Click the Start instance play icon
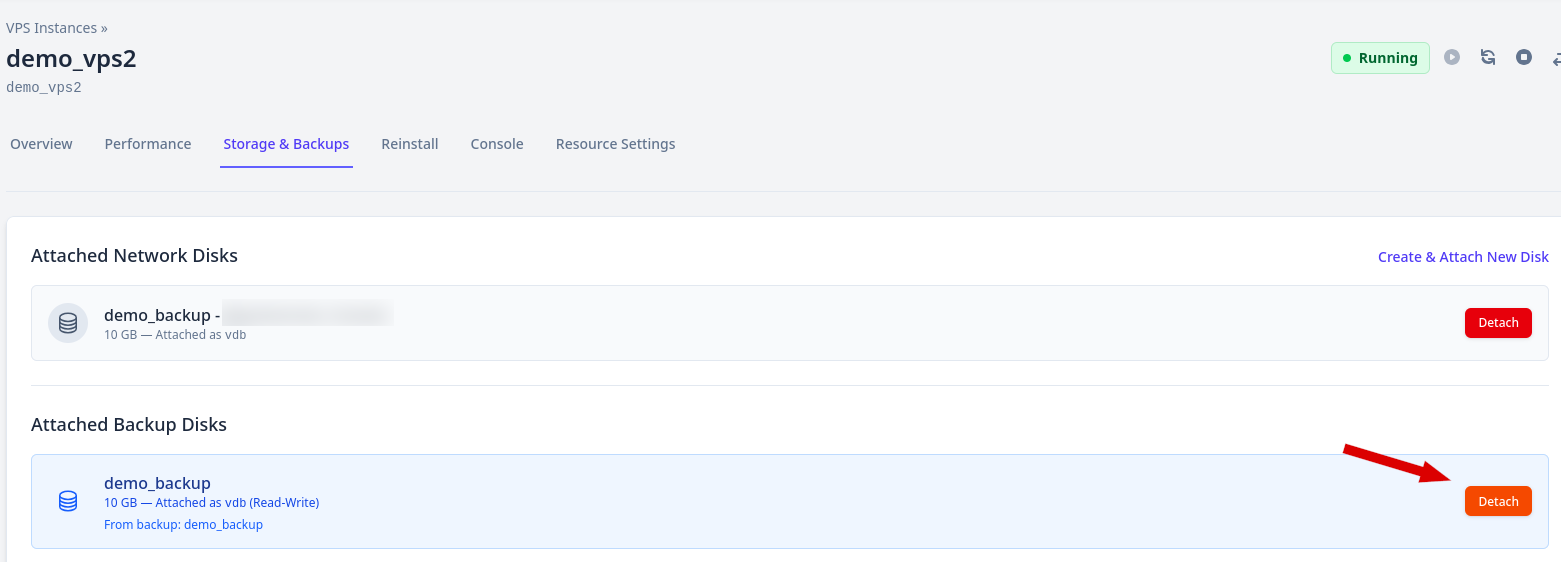Viewport: 1561px width, 562px height. 1452,58
